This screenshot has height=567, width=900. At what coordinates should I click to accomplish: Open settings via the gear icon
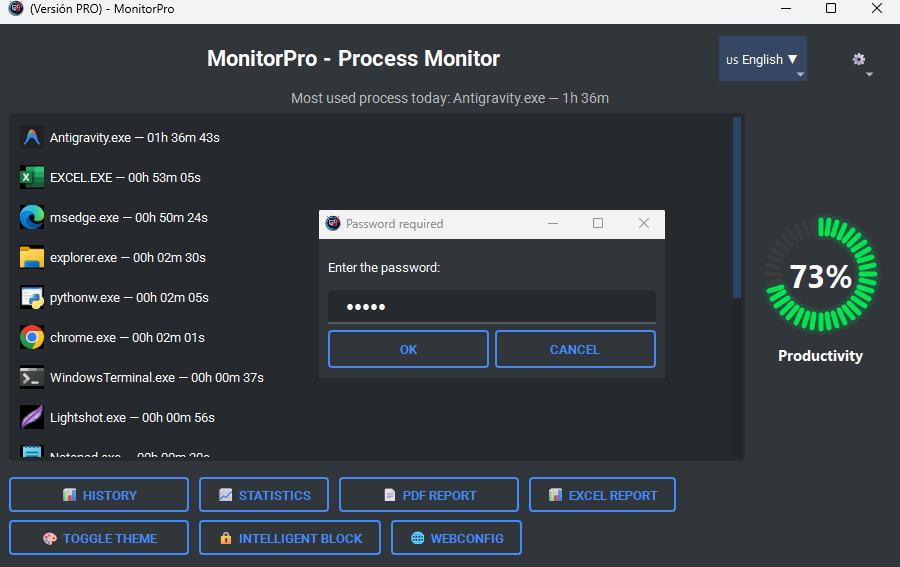click(859, 59)
